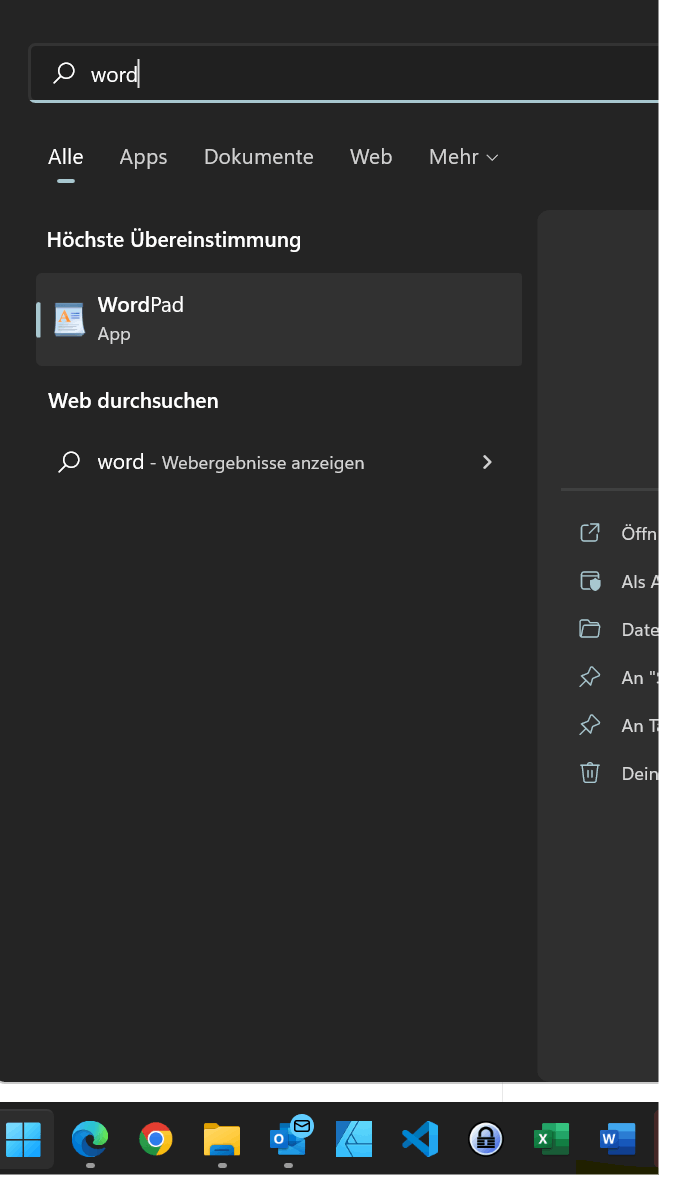Launch Microsoft Edge from taskbar

tap(90, 1139)
